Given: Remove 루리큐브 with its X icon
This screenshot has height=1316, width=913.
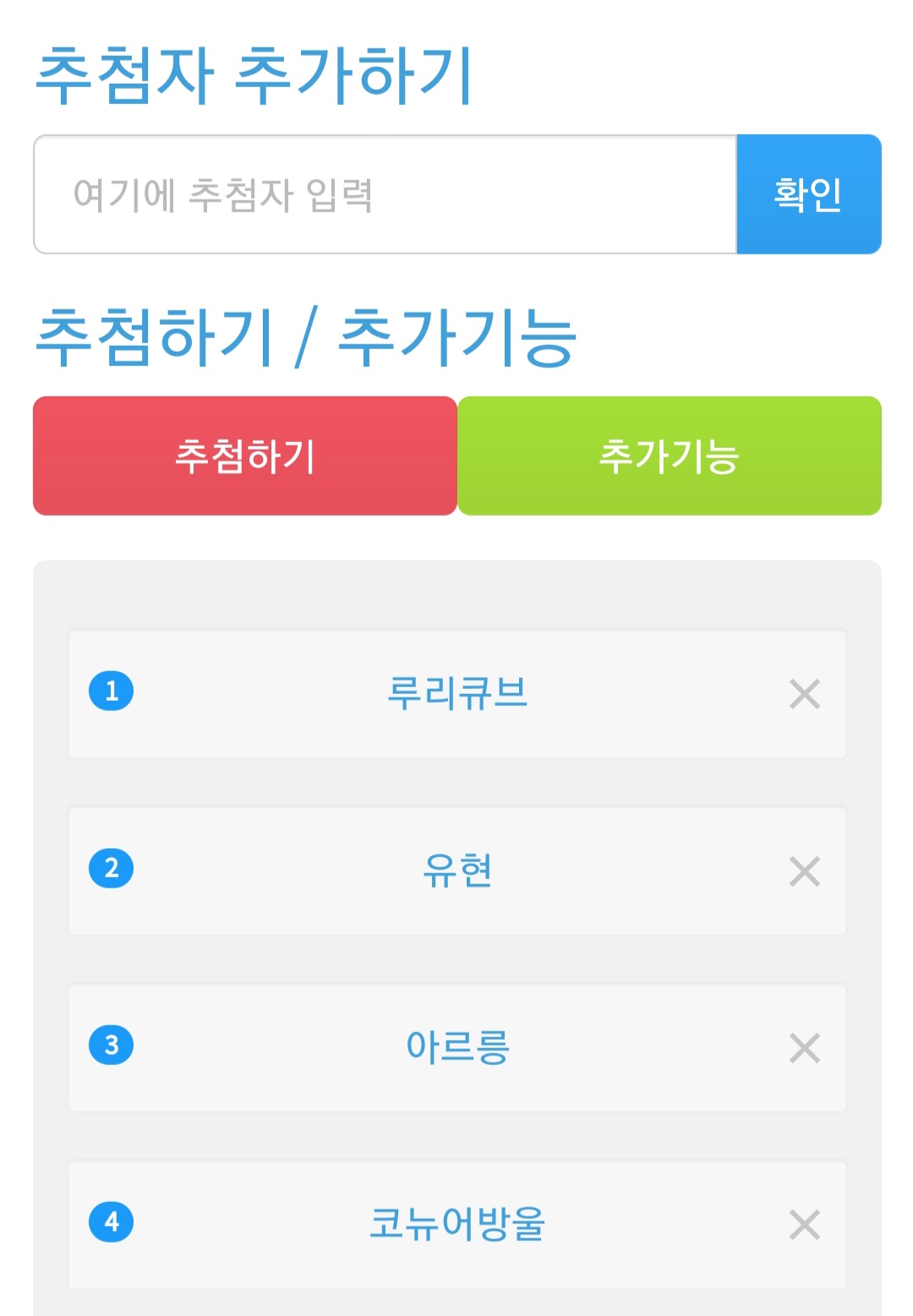Looking at the screenshot, I should [x=804, y=694].
